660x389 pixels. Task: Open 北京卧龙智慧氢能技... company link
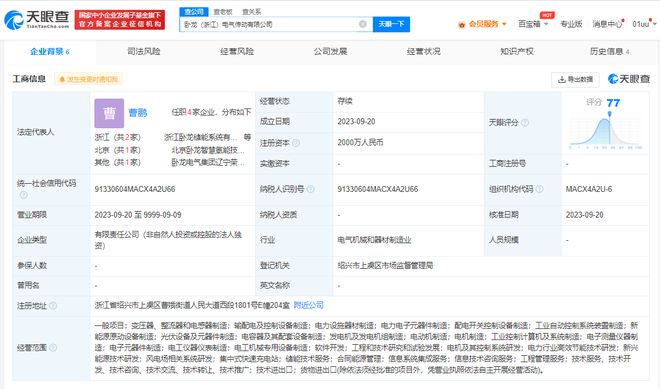(x=208, y=150)
